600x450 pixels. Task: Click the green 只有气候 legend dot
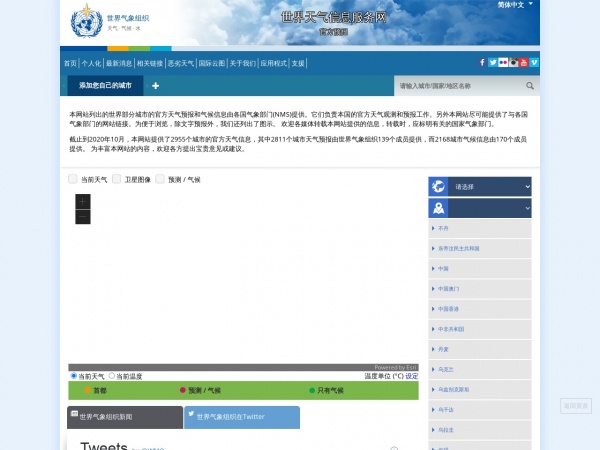tap(312, 390)
